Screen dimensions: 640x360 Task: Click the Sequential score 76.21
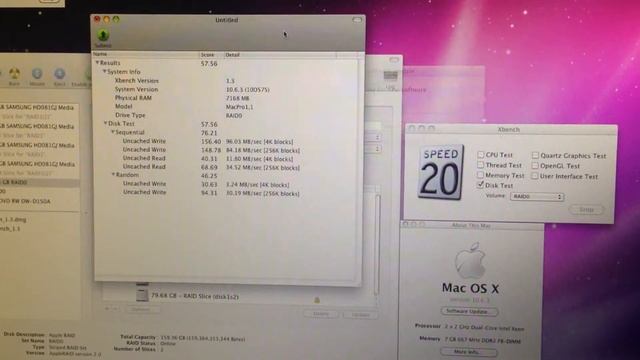tap(209, 133)
